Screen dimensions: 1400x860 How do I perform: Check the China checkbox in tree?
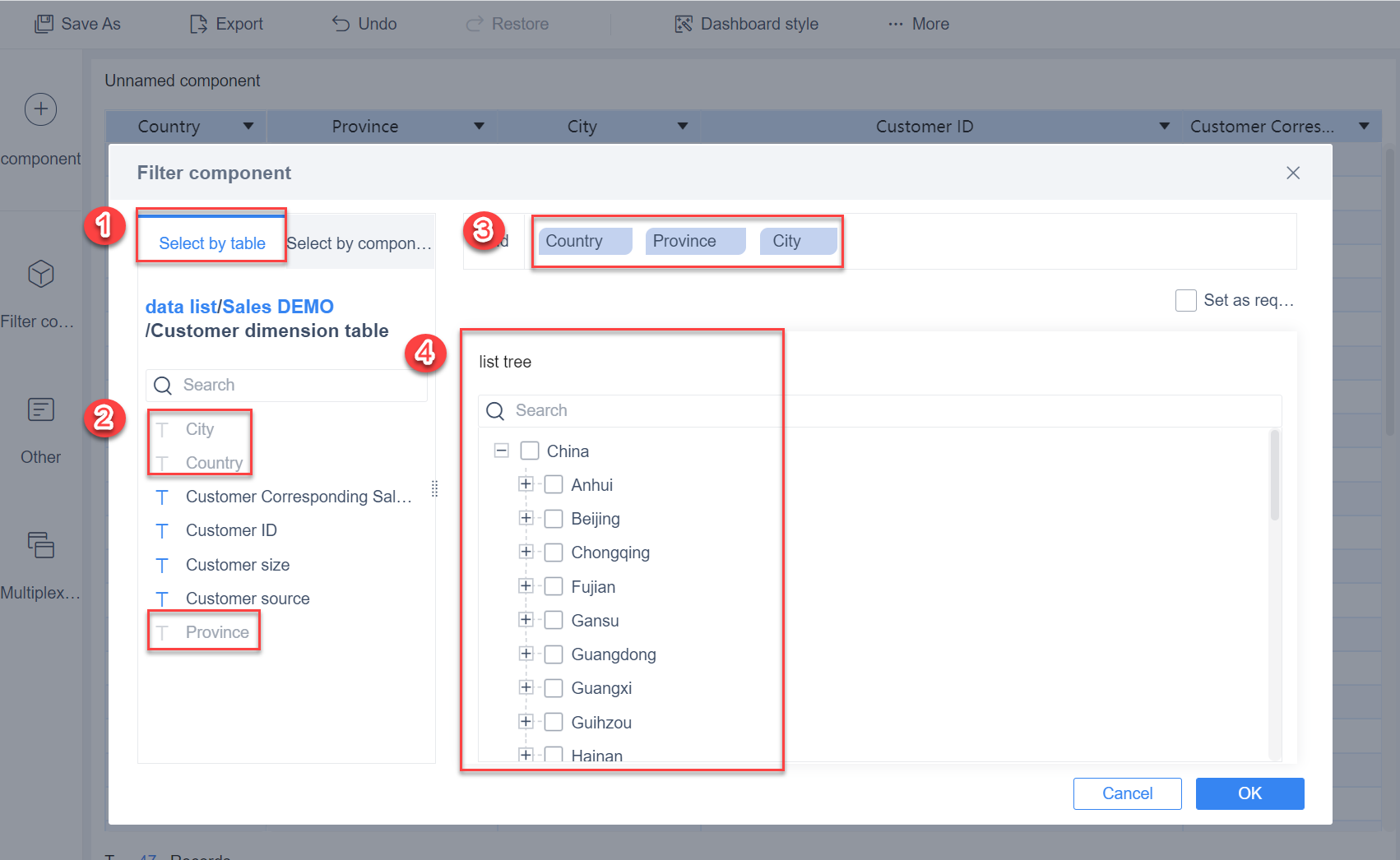point(530,451)
